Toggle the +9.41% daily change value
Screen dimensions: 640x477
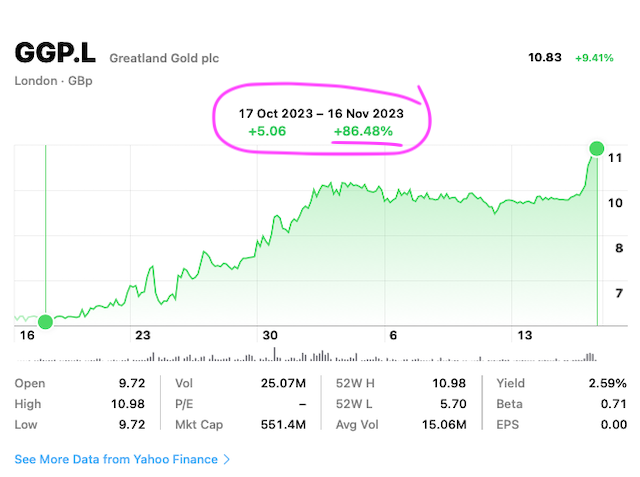tap(594, 58)
